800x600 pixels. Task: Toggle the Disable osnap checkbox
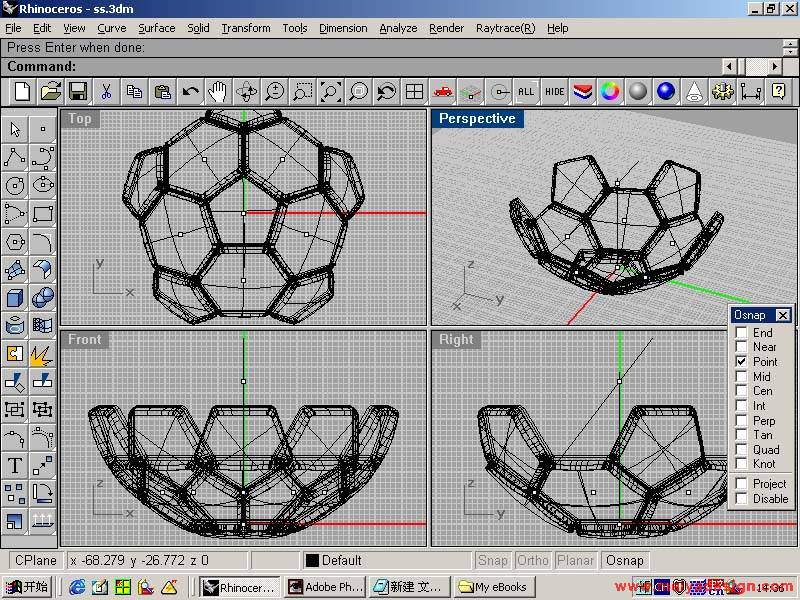(x=741, y=498)
